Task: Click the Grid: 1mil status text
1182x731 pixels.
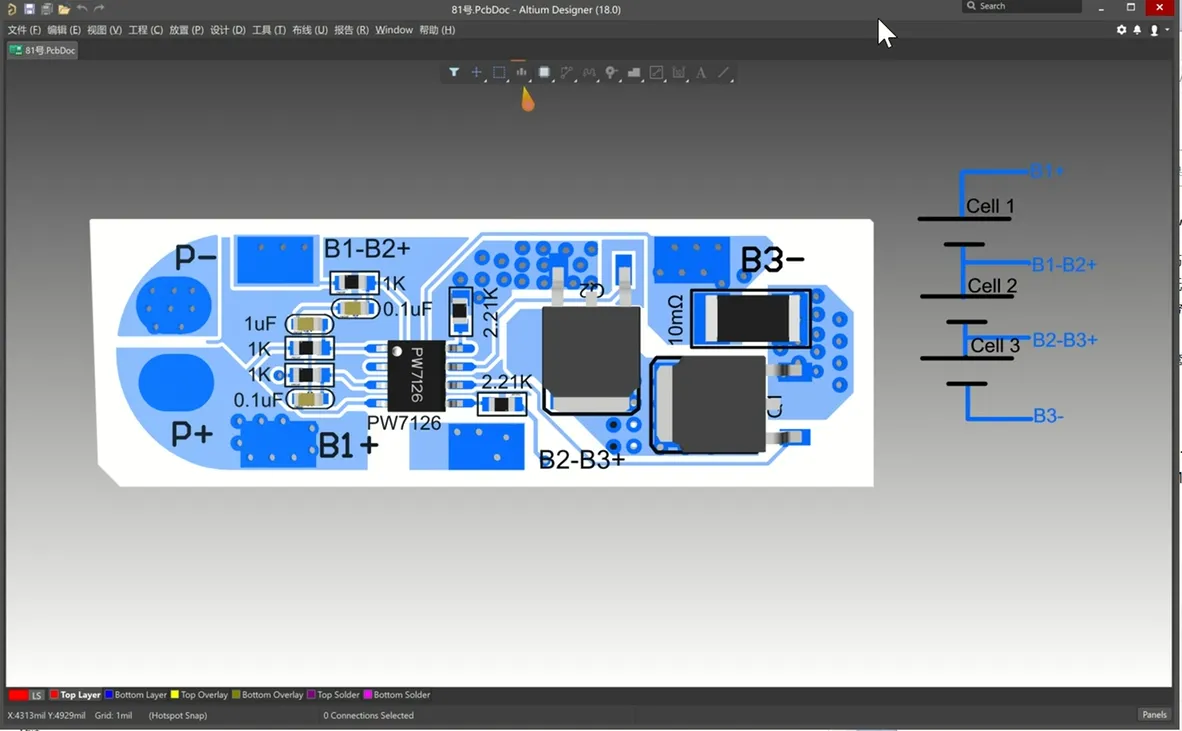Action: click(x=113, y=715)
